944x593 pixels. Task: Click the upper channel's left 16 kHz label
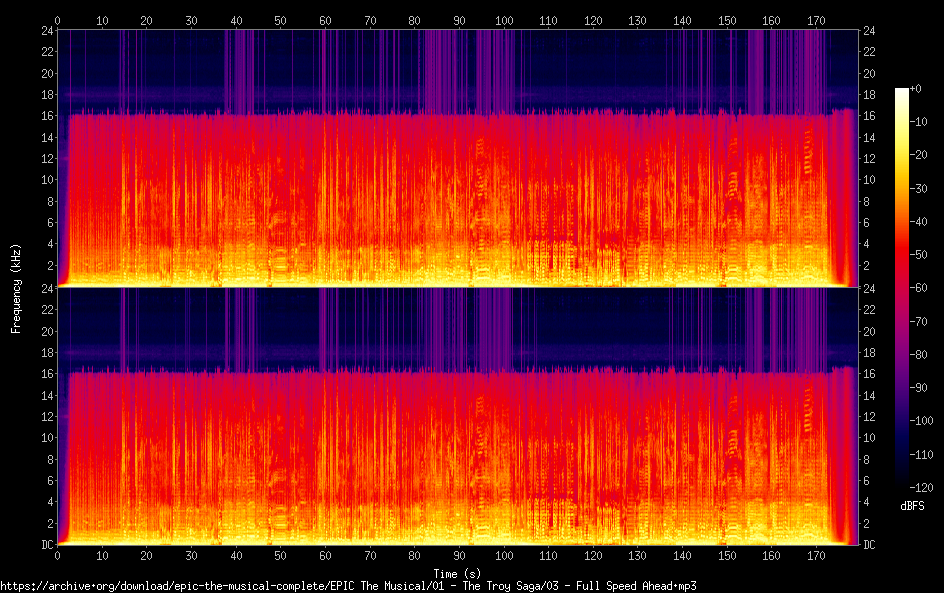45,116
